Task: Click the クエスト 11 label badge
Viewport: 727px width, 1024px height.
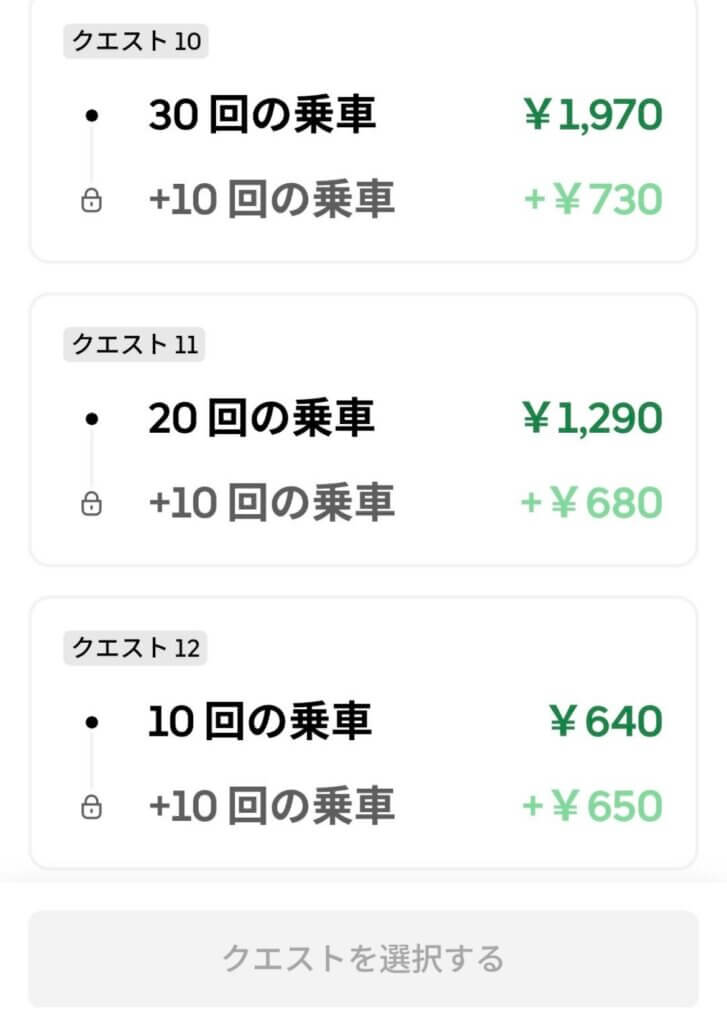Action: (135, 345)
